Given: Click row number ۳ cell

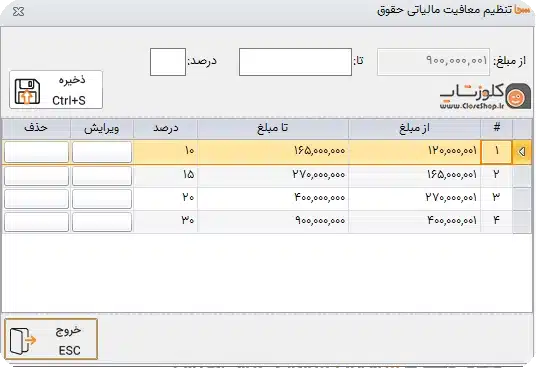Looking at the screenshot, I should click(496, 199).
